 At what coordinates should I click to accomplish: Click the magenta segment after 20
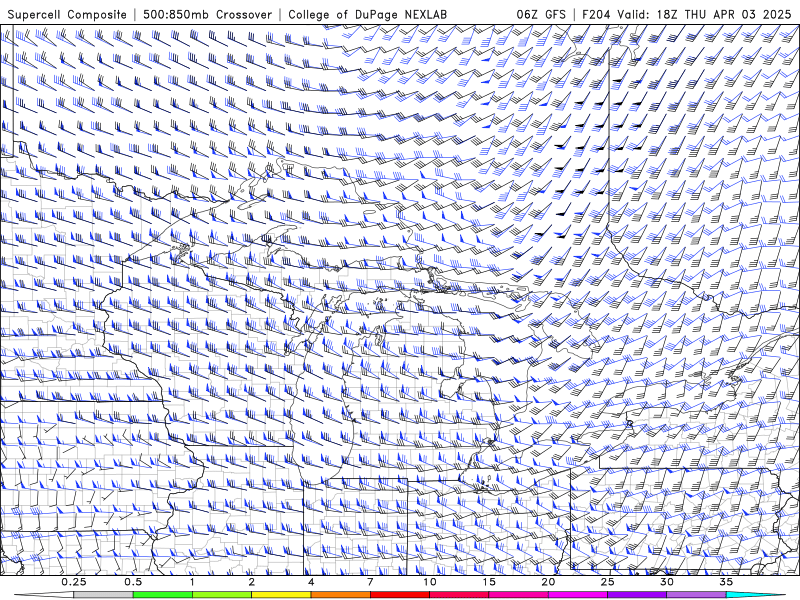[x=578, y=595]
